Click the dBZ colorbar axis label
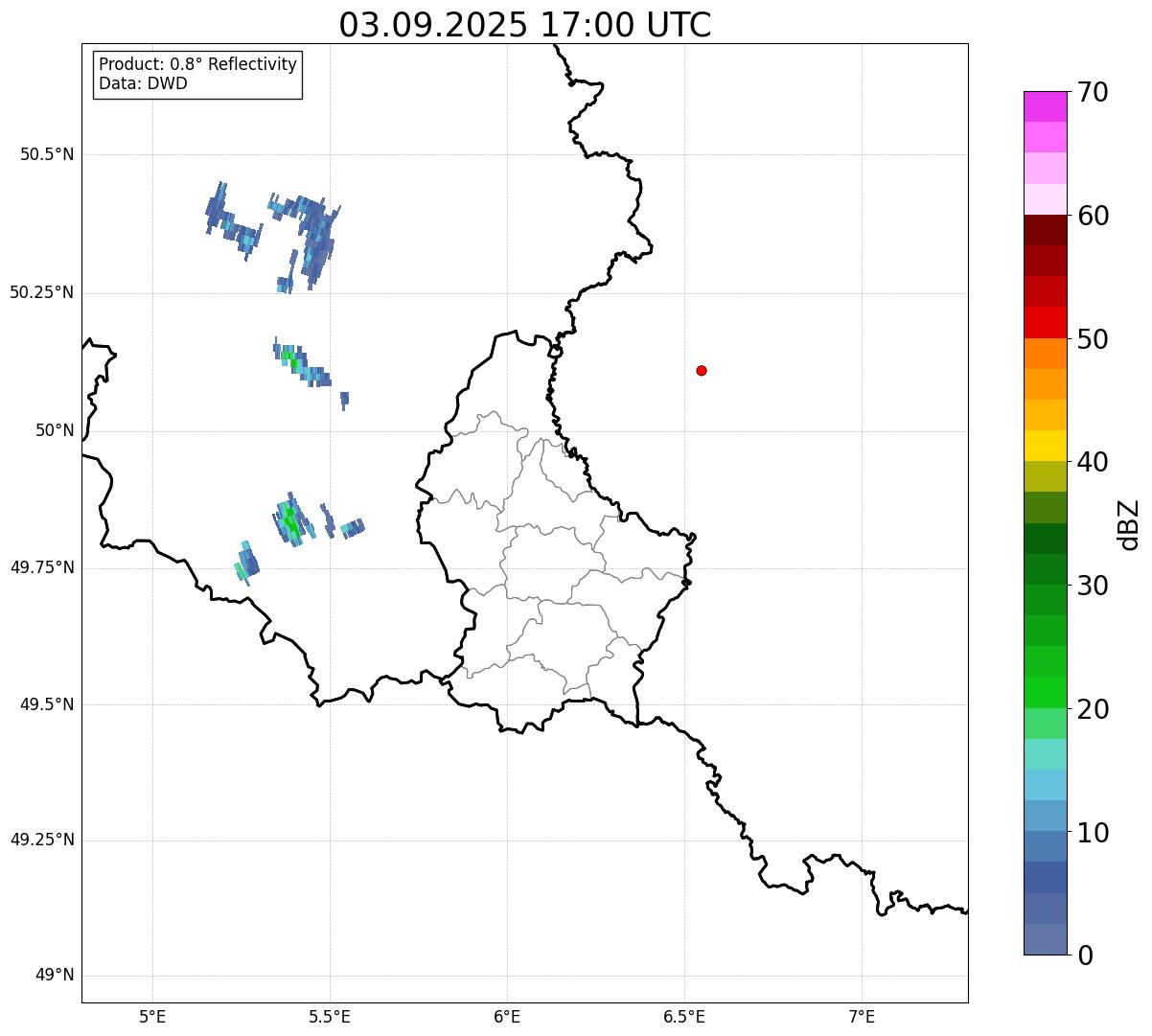The height and width of the screenshot is (1036, 1152). coord(1129,523)
